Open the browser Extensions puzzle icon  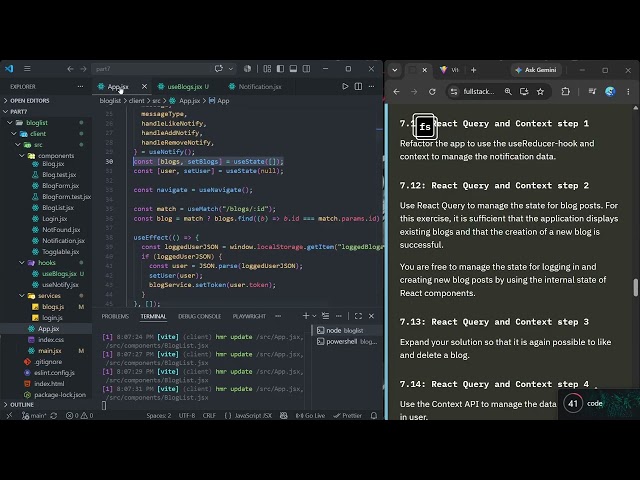point(566,91)
